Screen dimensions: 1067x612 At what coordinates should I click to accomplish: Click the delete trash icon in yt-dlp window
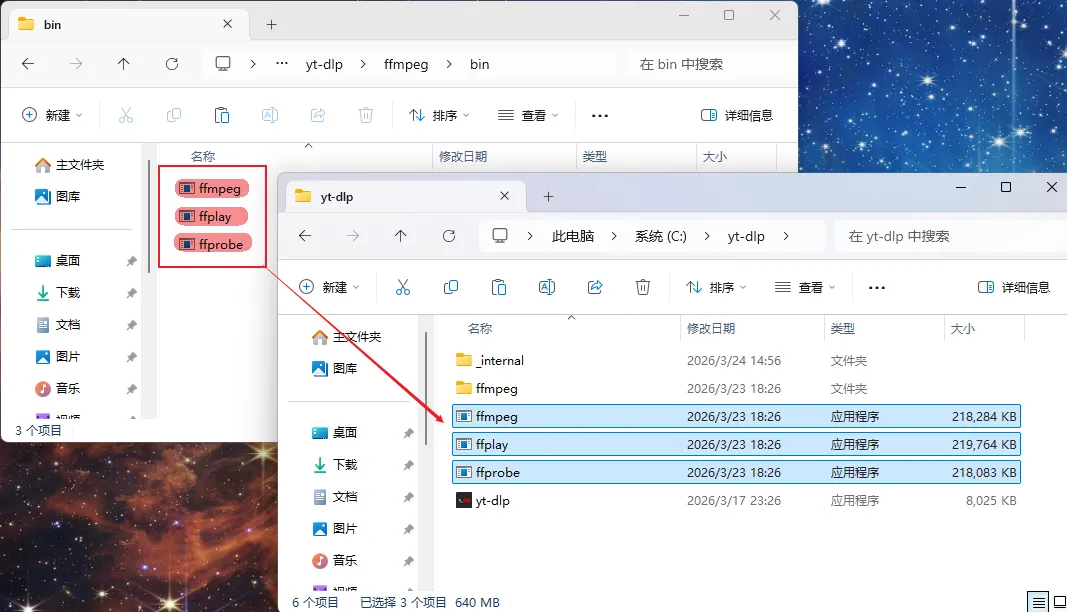pos(642,287)
